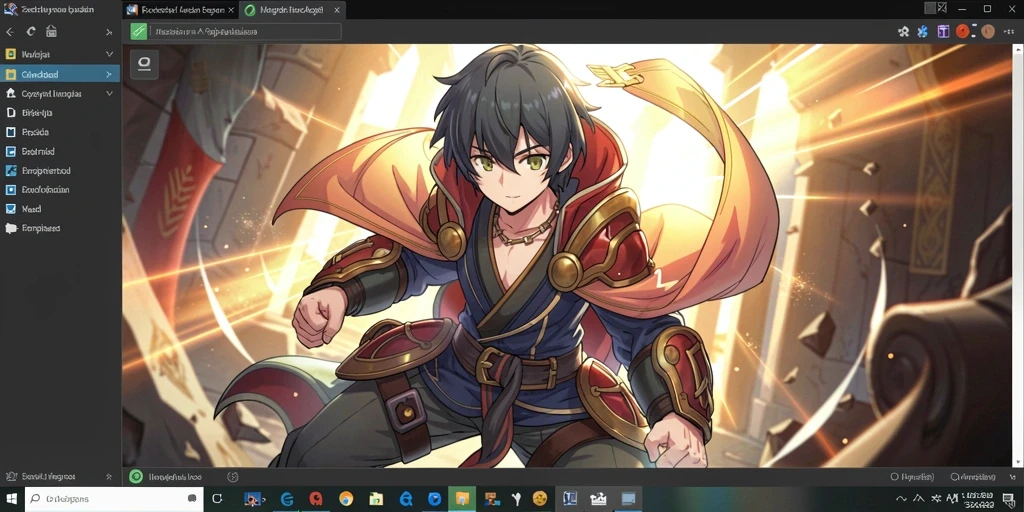Open the Edge browser from the taskbar
Viewport: 1024px width, 512px height.
click(286, 499)
